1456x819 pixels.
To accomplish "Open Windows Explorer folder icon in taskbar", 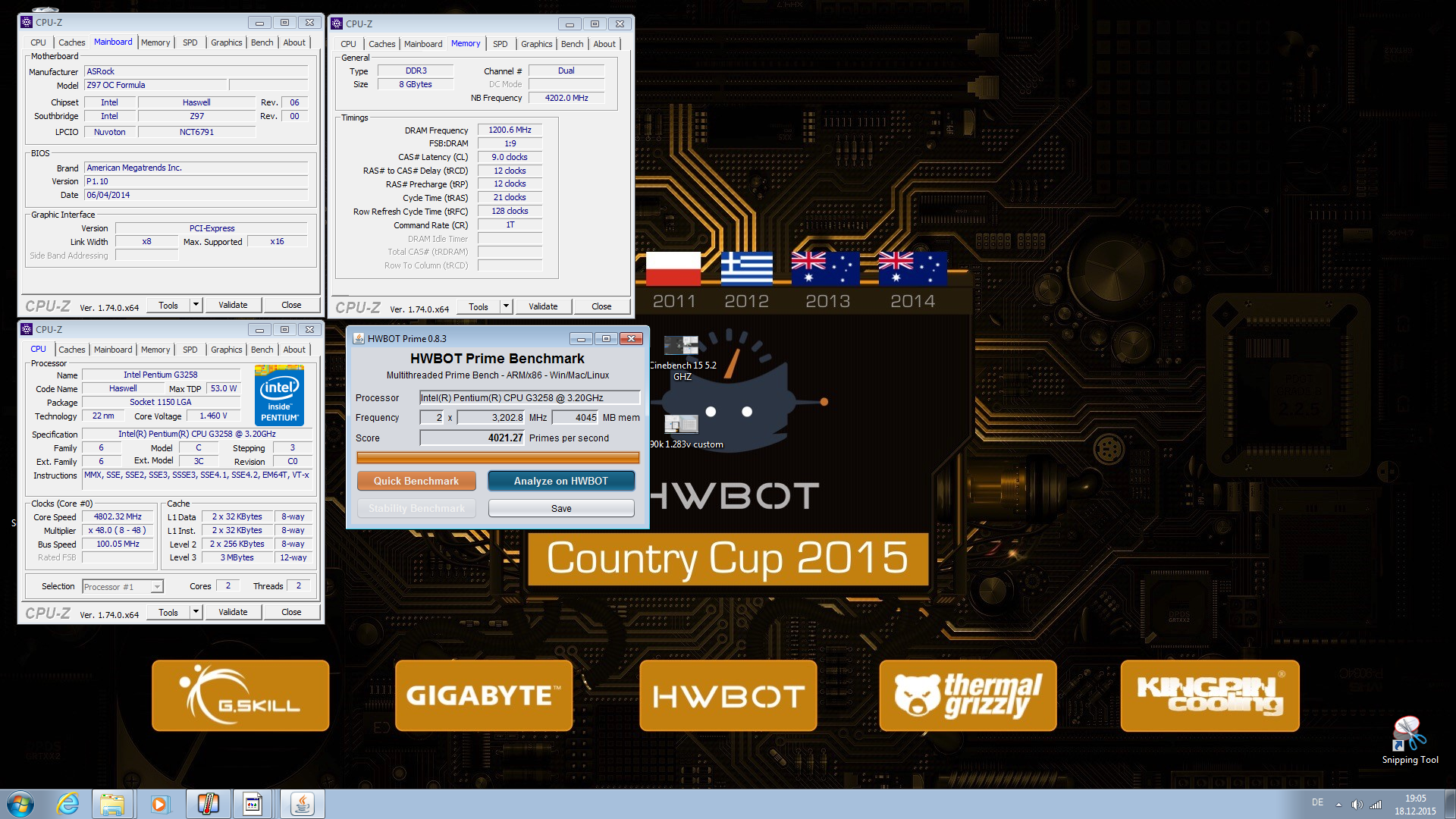I will pyautogui.click(x=112, y=804).
